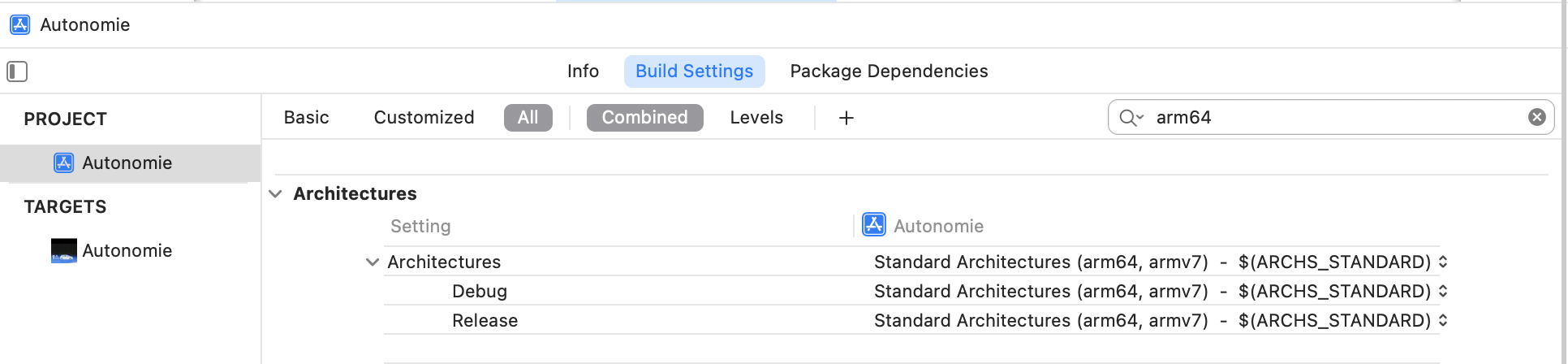This screenshot has height=364, width=1568.
Task: Switch filter to Customized settings
Action: click(x=424, y=118)
